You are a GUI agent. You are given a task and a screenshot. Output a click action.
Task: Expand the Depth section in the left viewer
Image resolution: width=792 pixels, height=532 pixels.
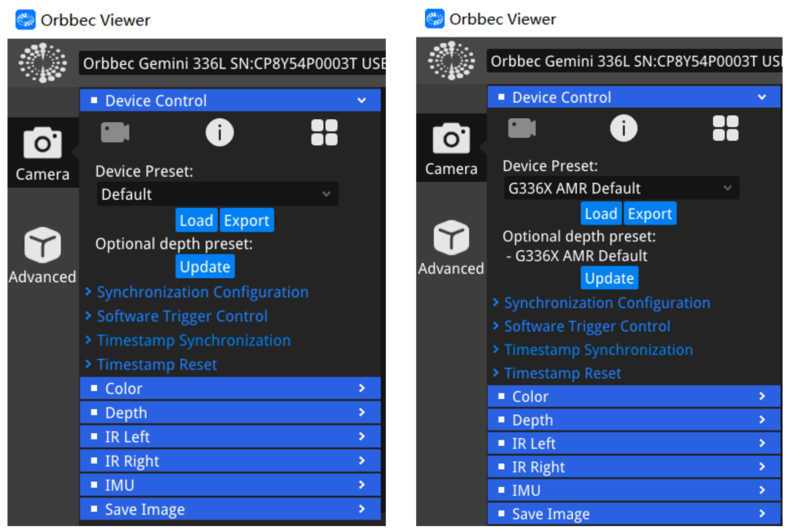click(x=230, y=413)
